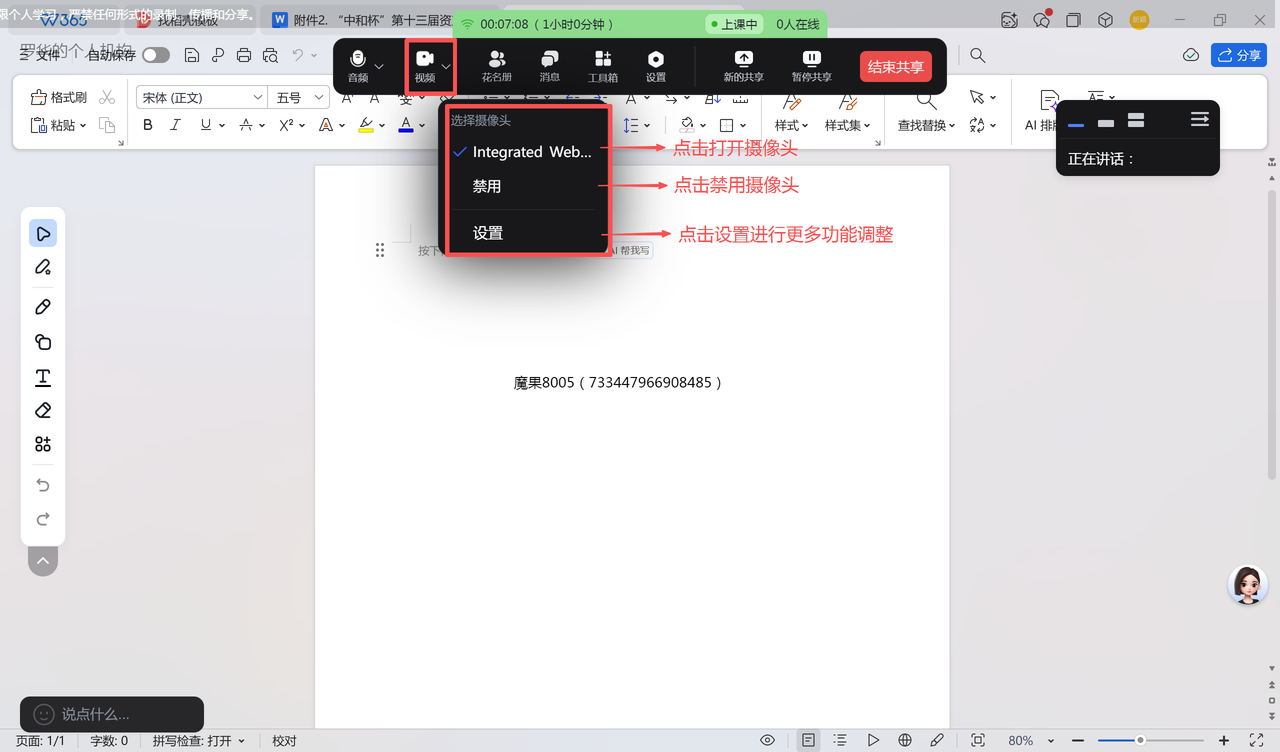Open the 消息 messages icon

point(549,65)
